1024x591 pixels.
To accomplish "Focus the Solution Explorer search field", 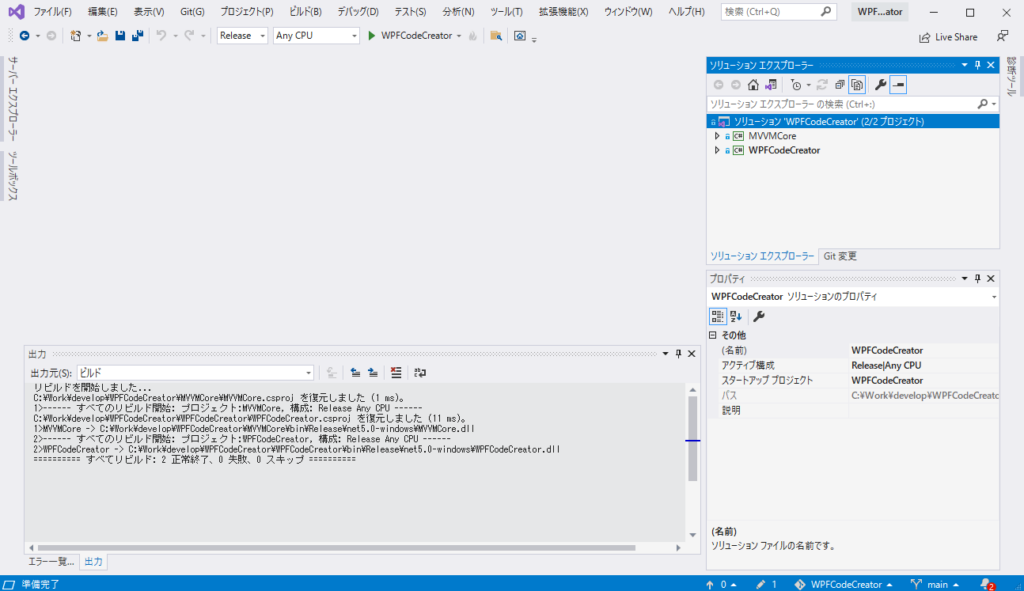I will (x=853, y=104).
